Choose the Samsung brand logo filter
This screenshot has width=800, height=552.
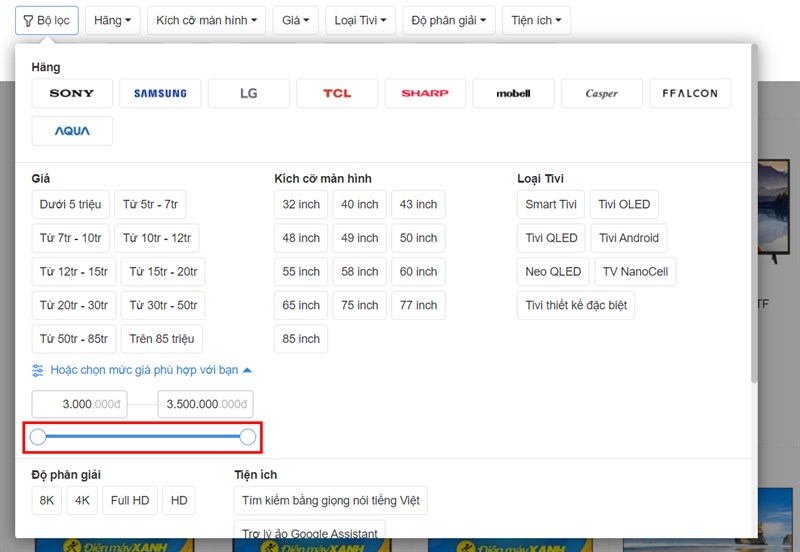tap(160, 94)
